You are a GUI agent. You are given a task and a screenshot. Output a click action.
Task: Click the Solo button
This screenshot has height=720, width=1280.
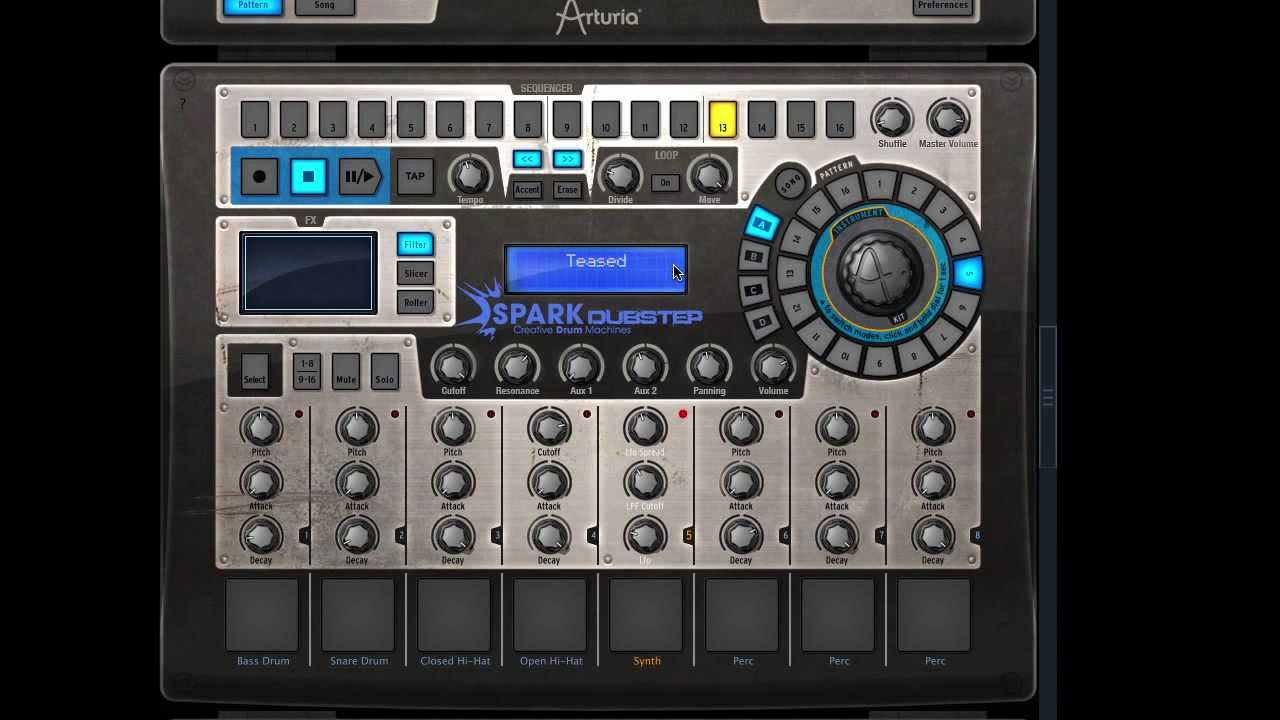385,371
